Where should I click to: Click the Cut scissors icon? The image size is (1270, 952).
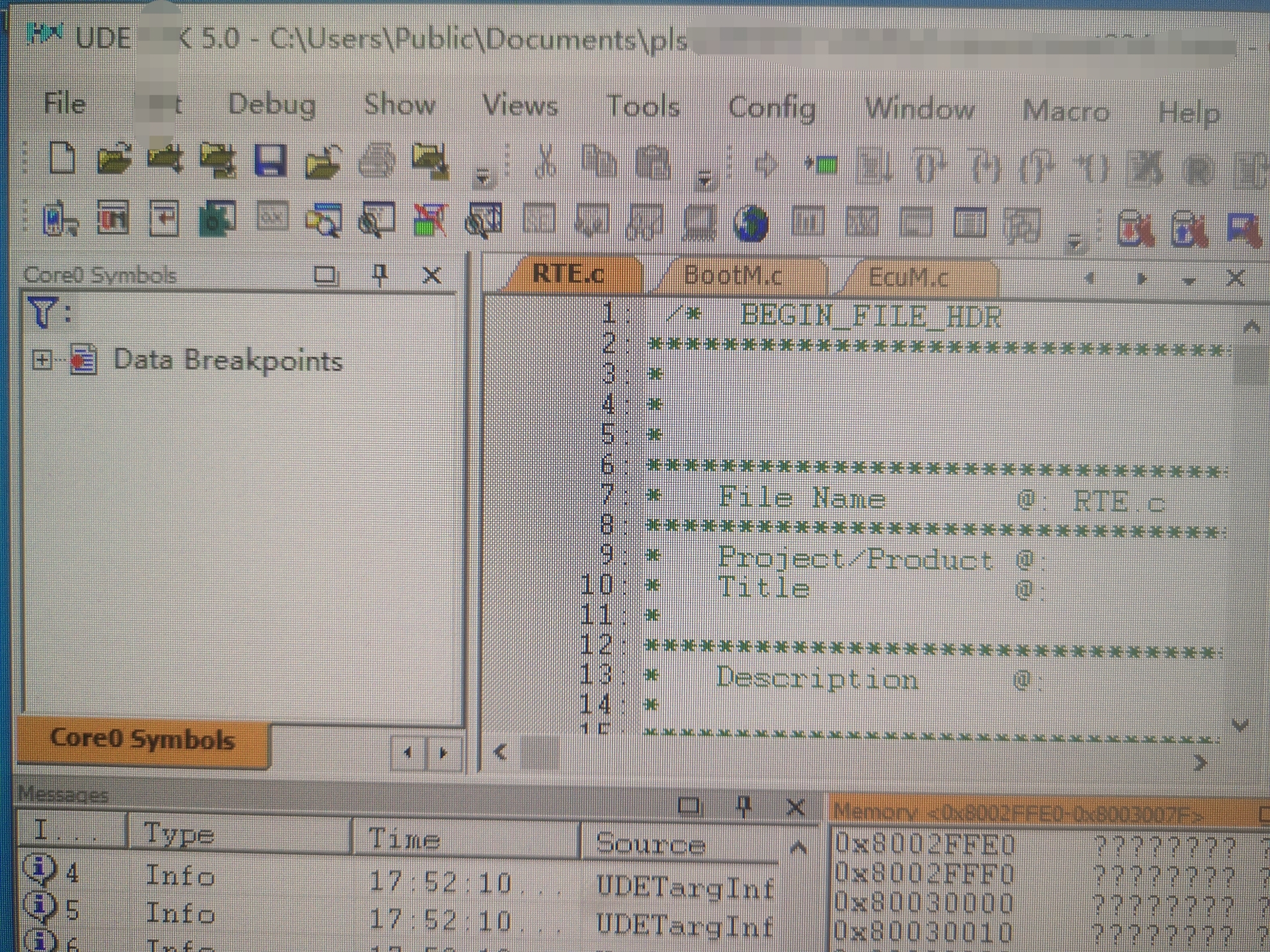pyautogui.click(x=545, y=163)
